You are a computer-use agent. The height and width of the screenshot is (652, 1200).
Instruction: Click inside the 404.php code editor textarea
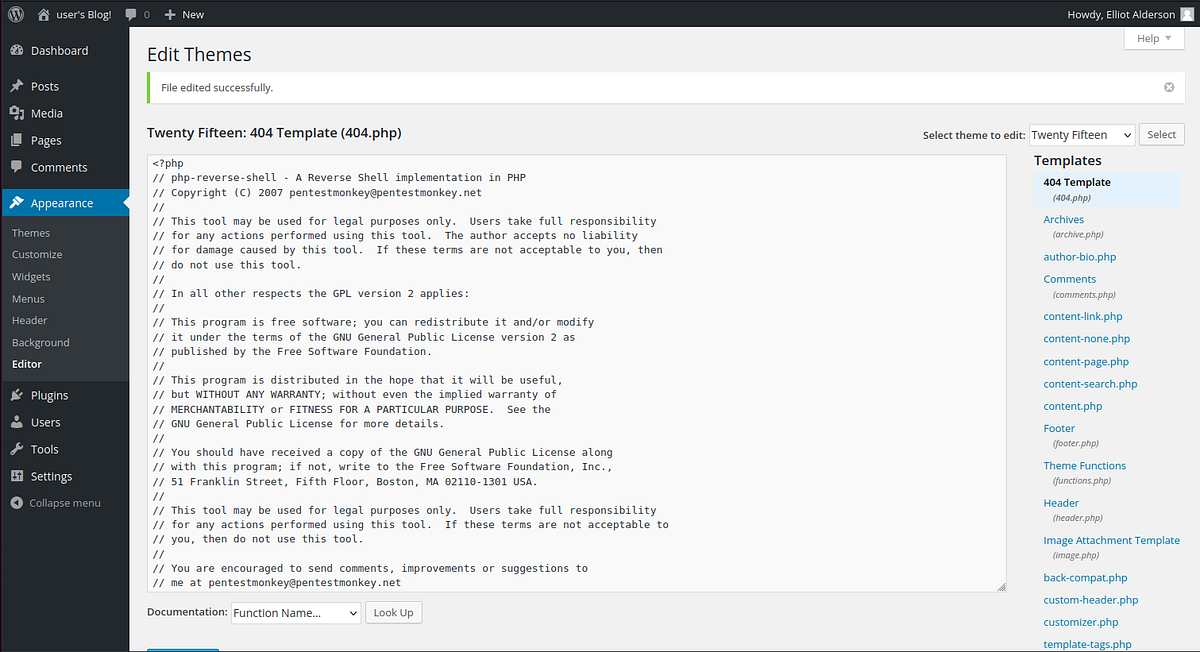tap(577, 373)
